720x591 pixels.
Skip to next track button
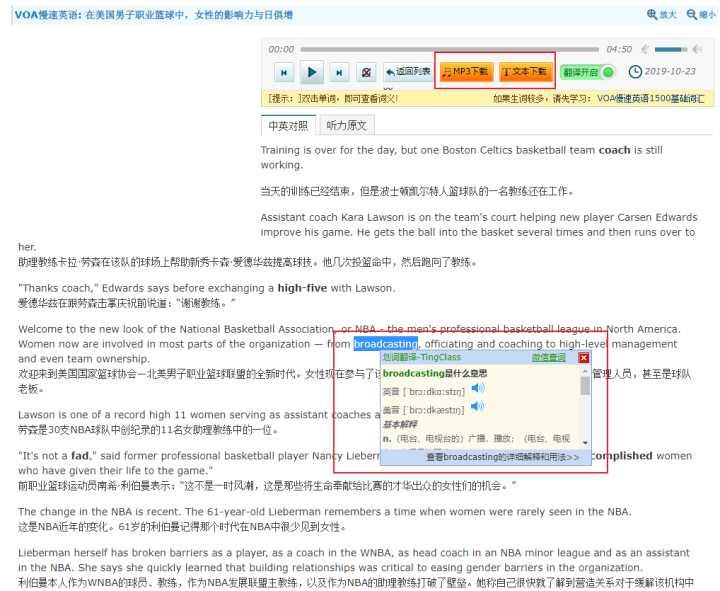click(x=339, y=73)
